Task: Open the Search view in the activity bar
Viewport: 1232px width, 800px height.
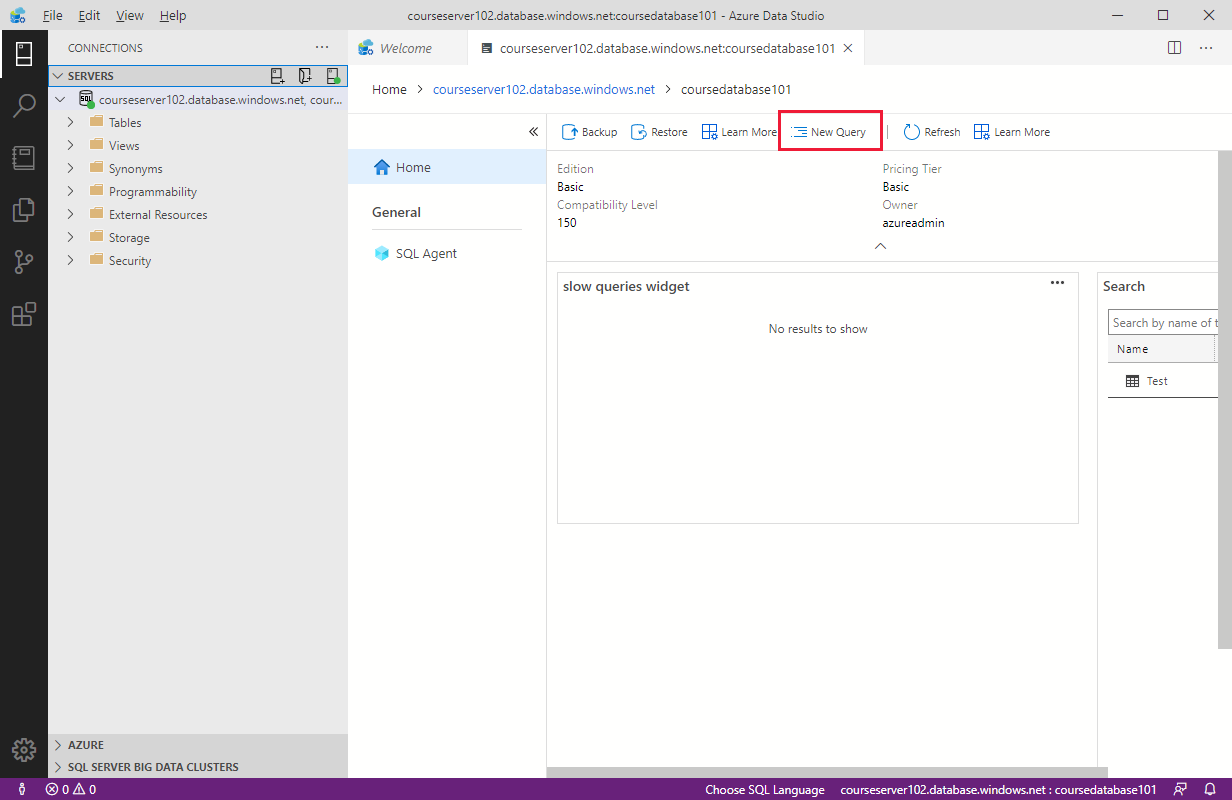Action: tap(24, 105)
